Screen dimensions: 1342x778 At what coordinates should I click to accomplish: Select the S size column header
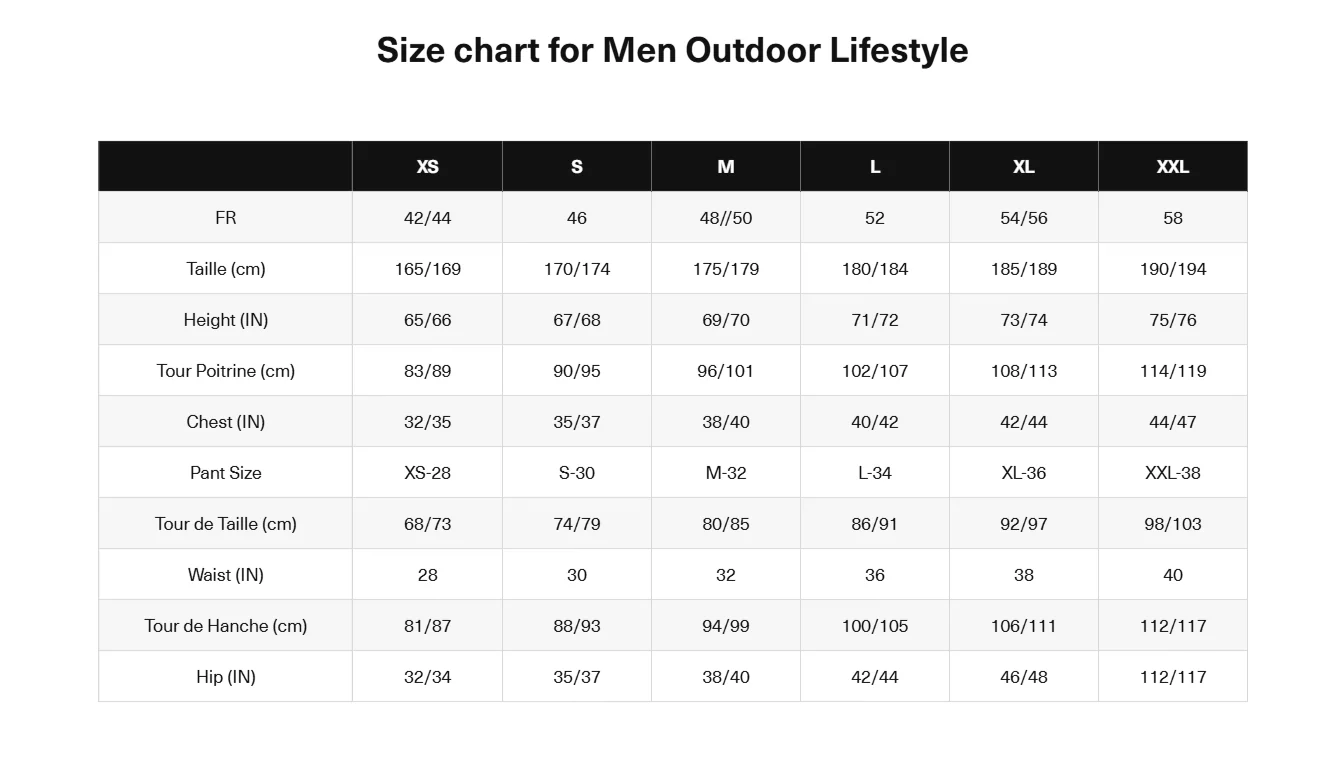(x=577, y=167)
